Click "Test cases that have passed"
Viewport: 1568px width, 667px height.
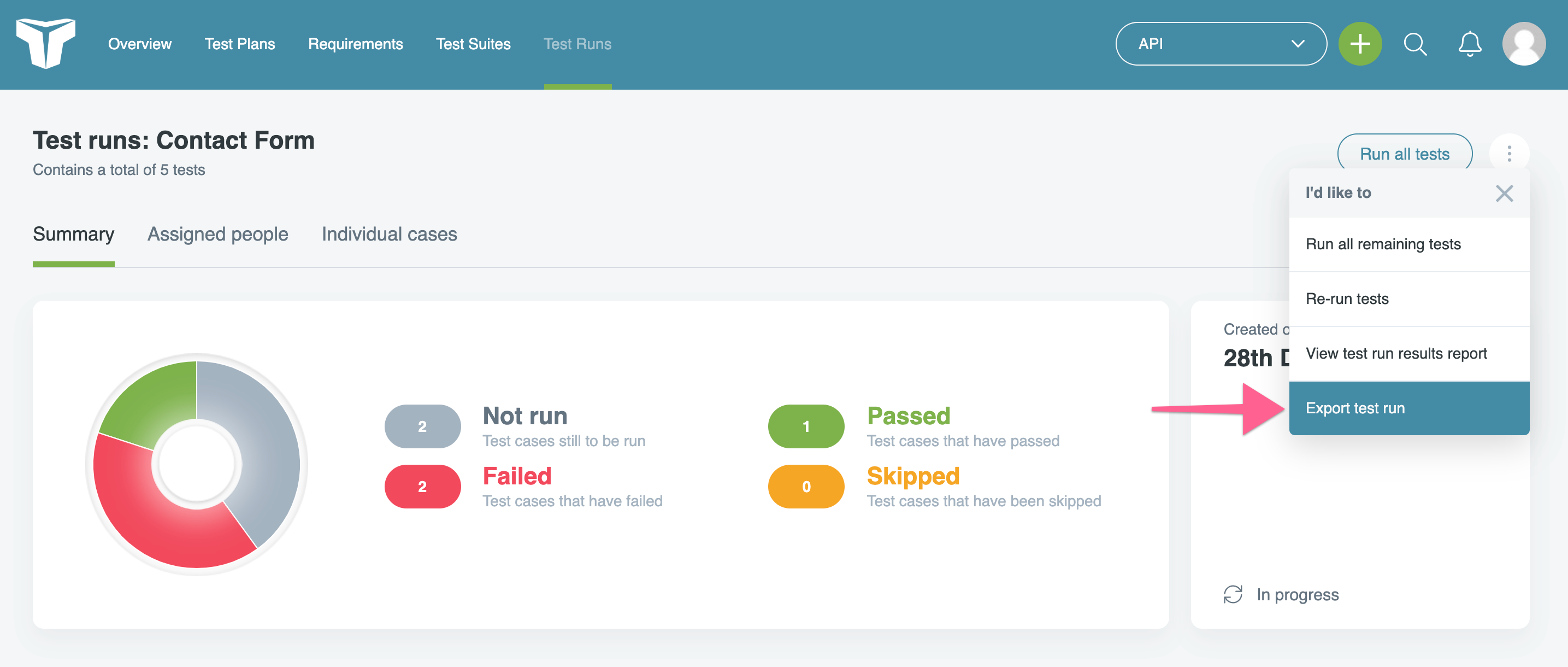(963, 441)
